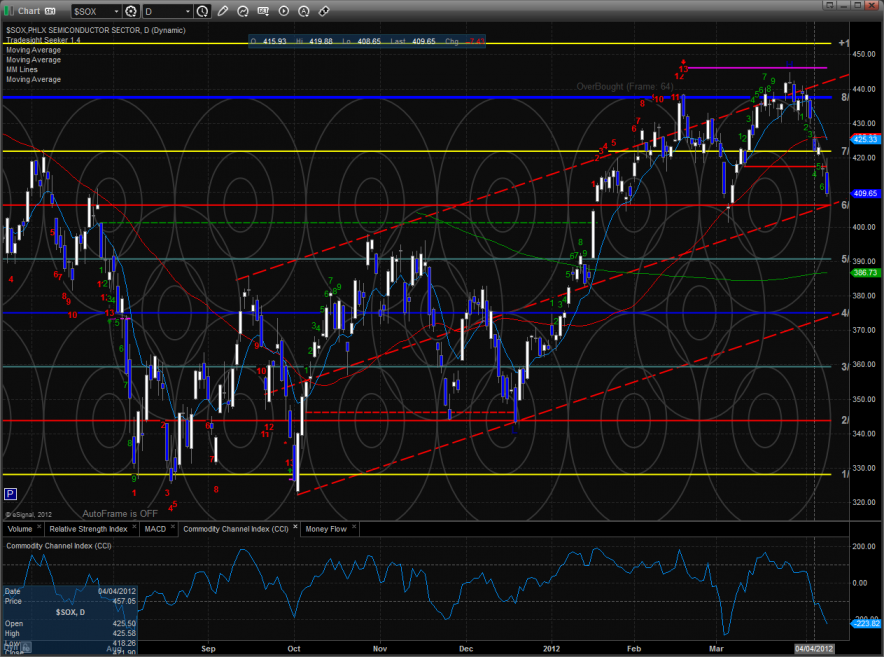Click the AutoFrame is OFF label
Image resolution: width=884 pixels, height=657 pixels.
pos(120,511)
